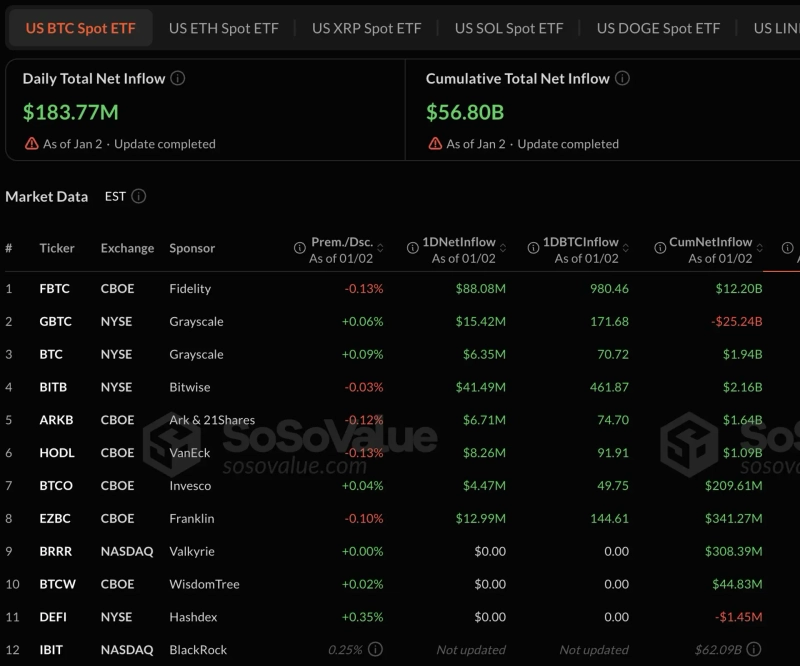This screenshot has width=800, height=666.
Task: Select the US SOL Spot ETF tab
Action: [x=509, y=28]
